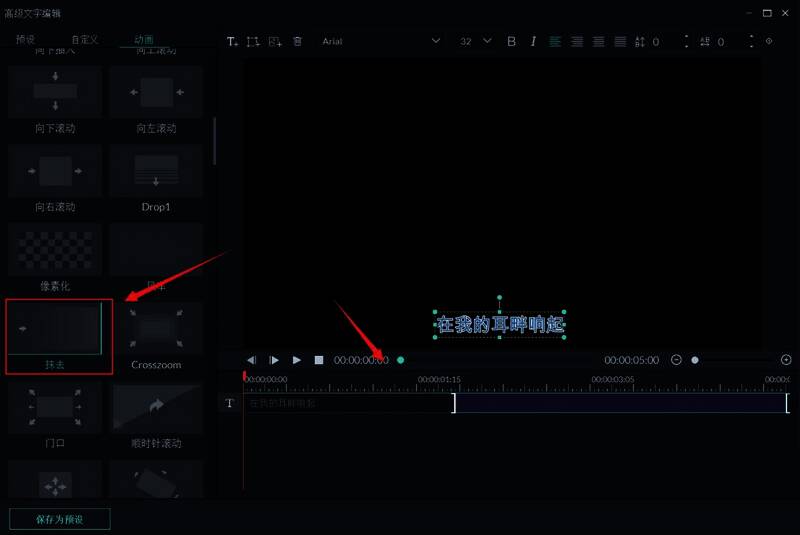Screen dimensions: 800x535
Task: Step forward one frame
Action: point(274,360)
